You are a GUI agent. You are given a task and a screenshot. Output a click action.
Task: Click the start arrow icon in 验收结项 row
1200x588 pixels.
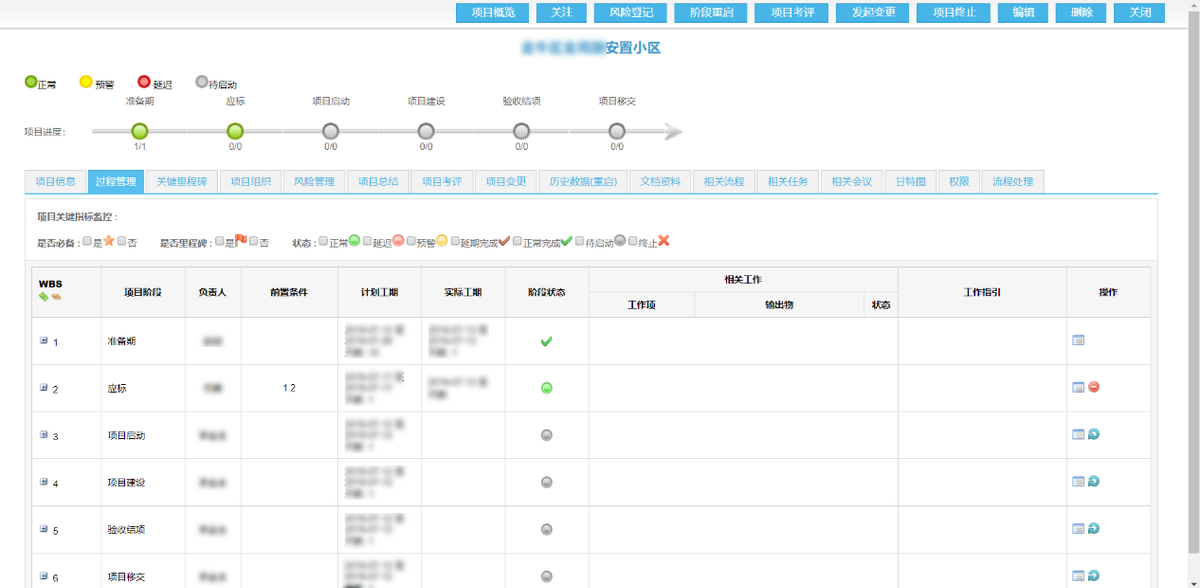tap(1094, 528)
